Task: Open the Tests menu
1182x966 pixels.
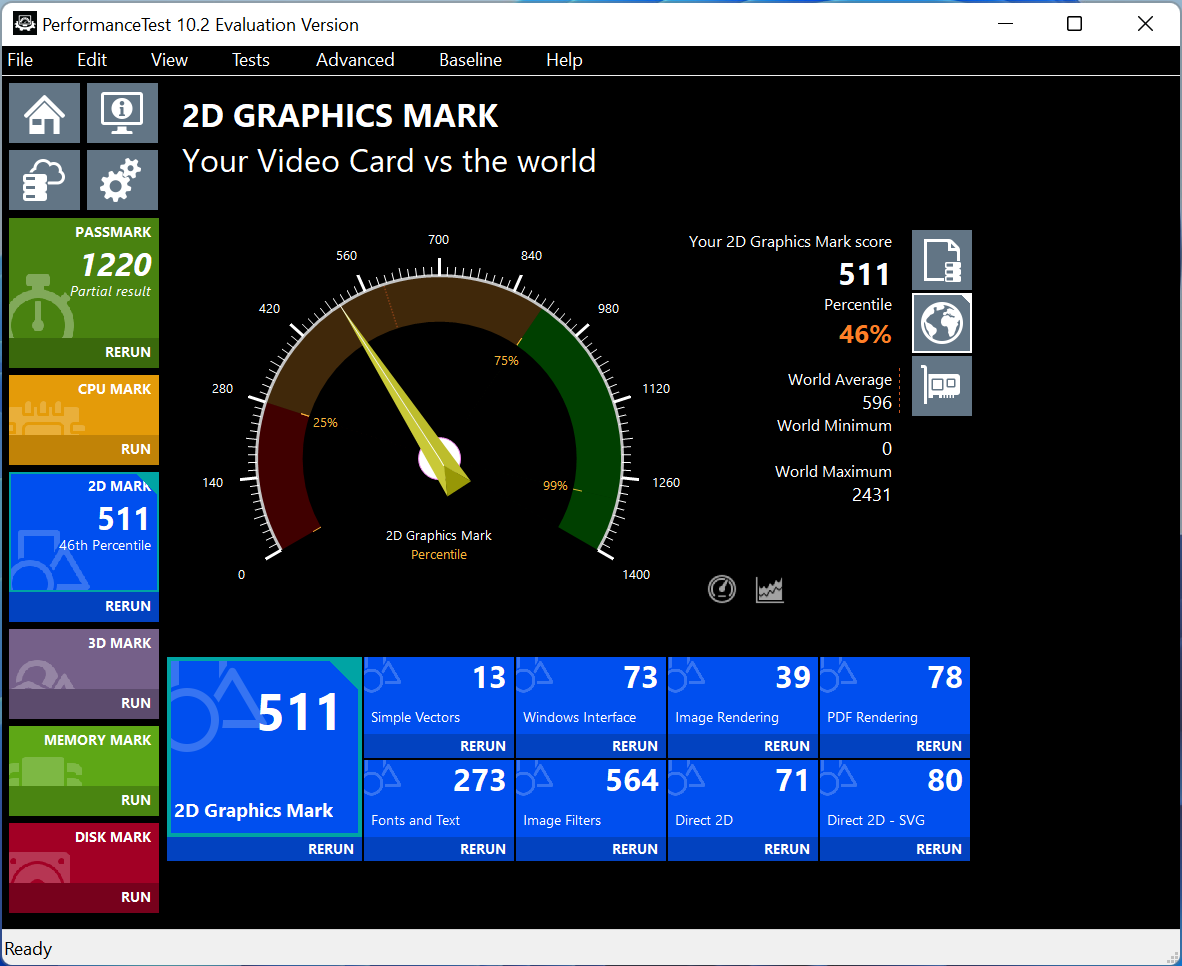Action: pos(250,60)
